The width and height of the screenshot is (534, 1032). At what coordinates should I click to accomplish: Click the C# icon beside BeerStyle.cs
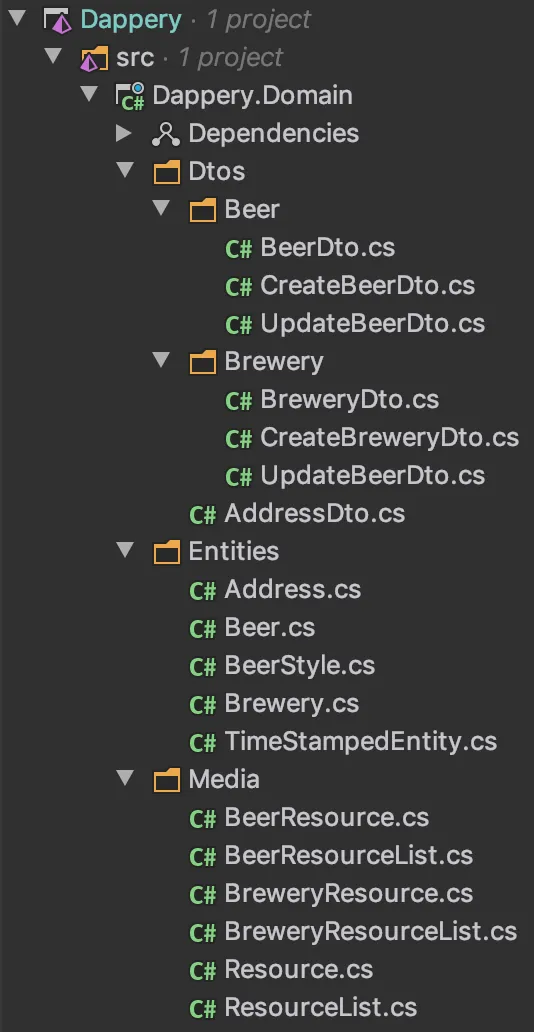point(202,666)
